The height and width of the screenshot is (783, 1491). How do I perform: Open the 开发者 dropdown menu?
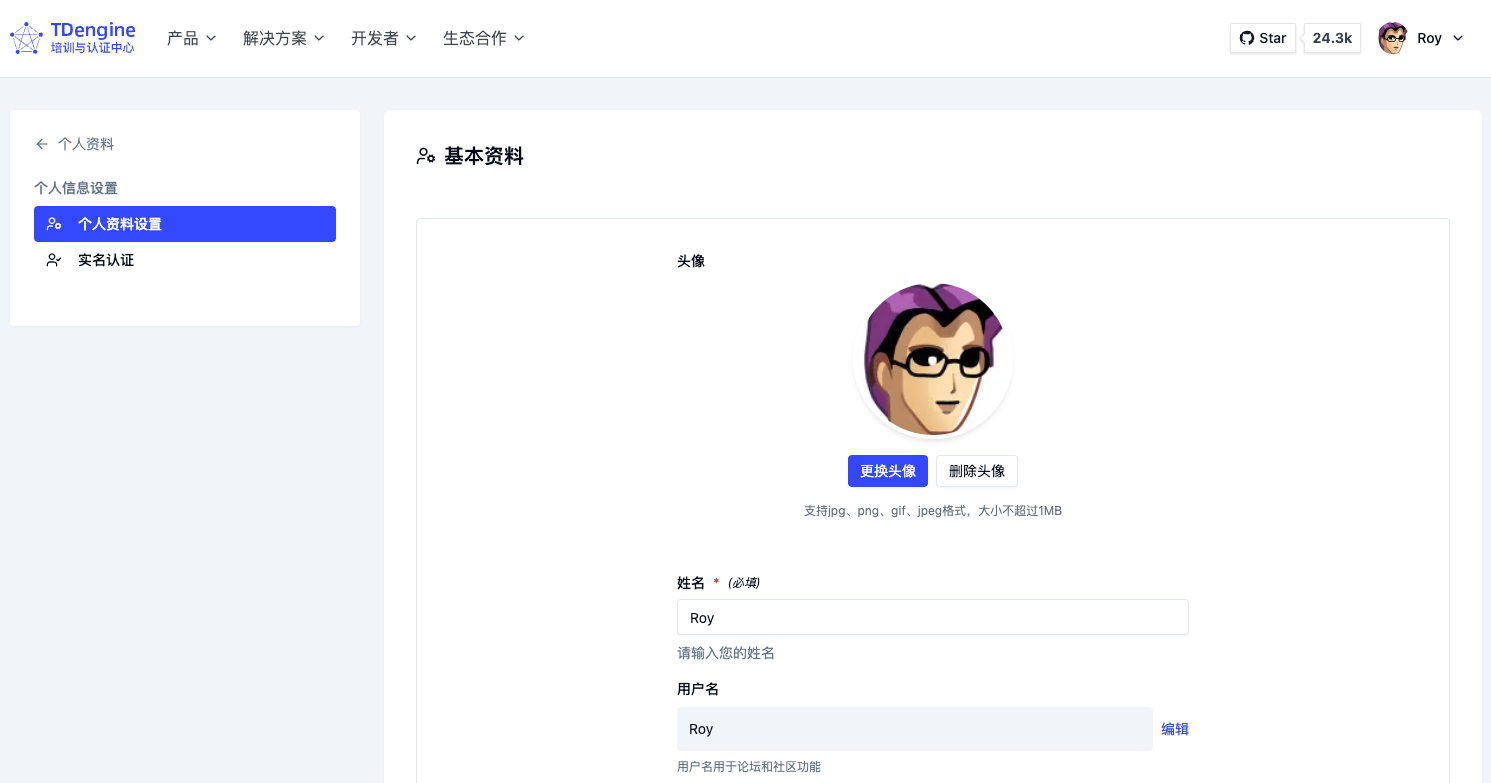(383, 38)
